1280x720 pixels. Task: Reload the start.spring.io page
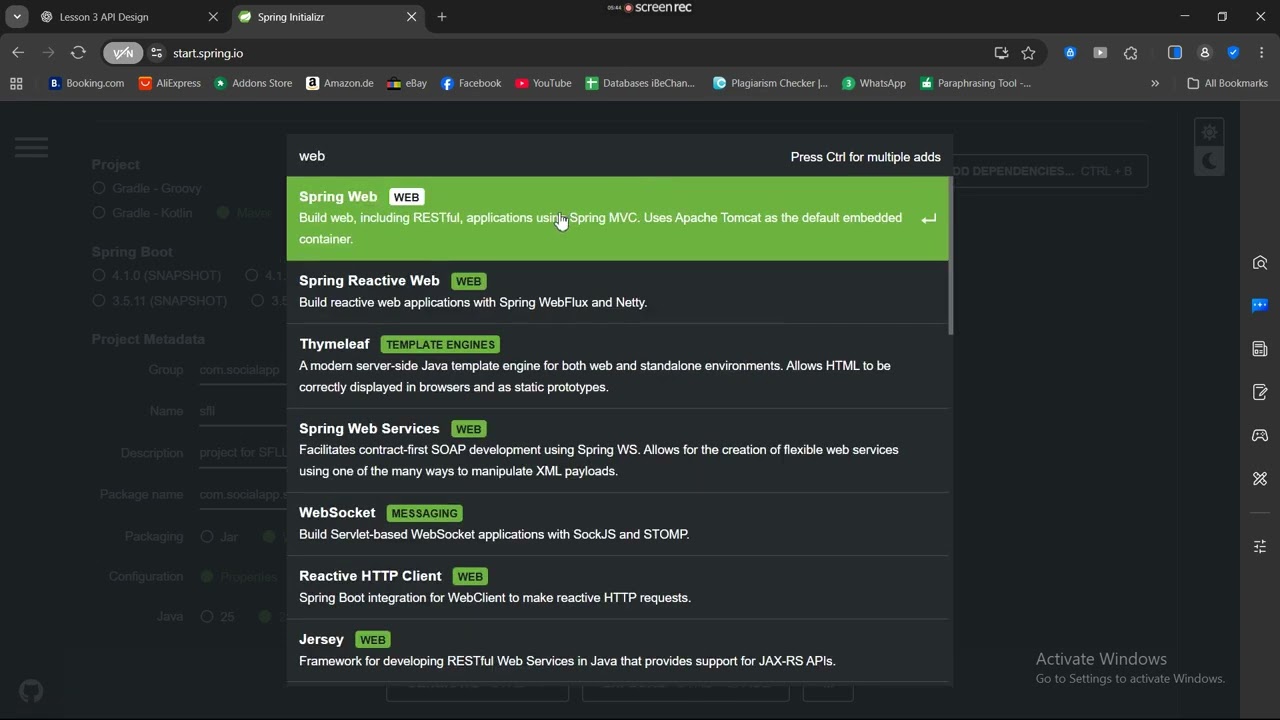coord(78,53)
